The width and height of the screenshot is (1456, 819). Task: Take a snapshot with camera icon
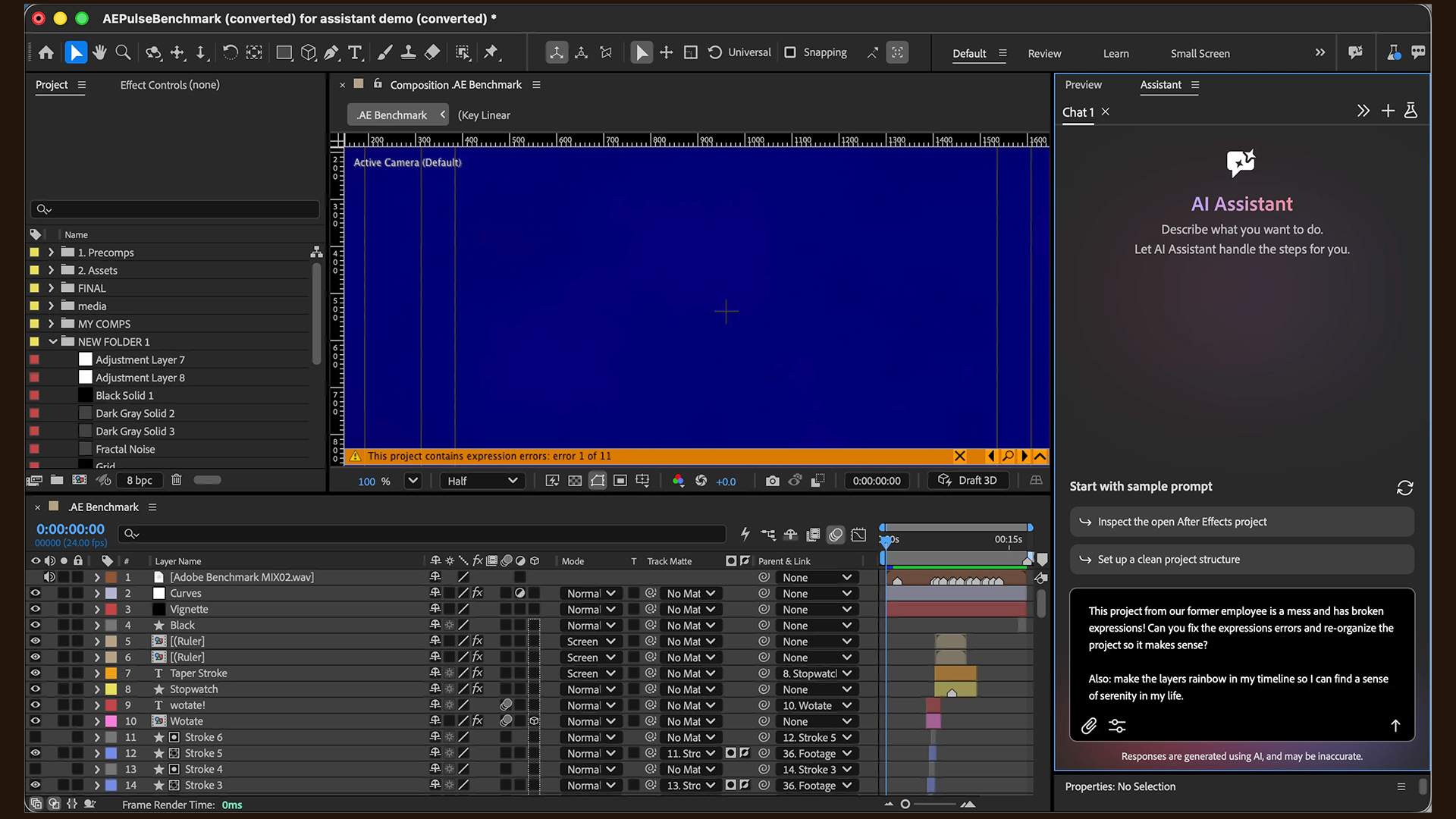pyautogui.click(x=772, y=481)
